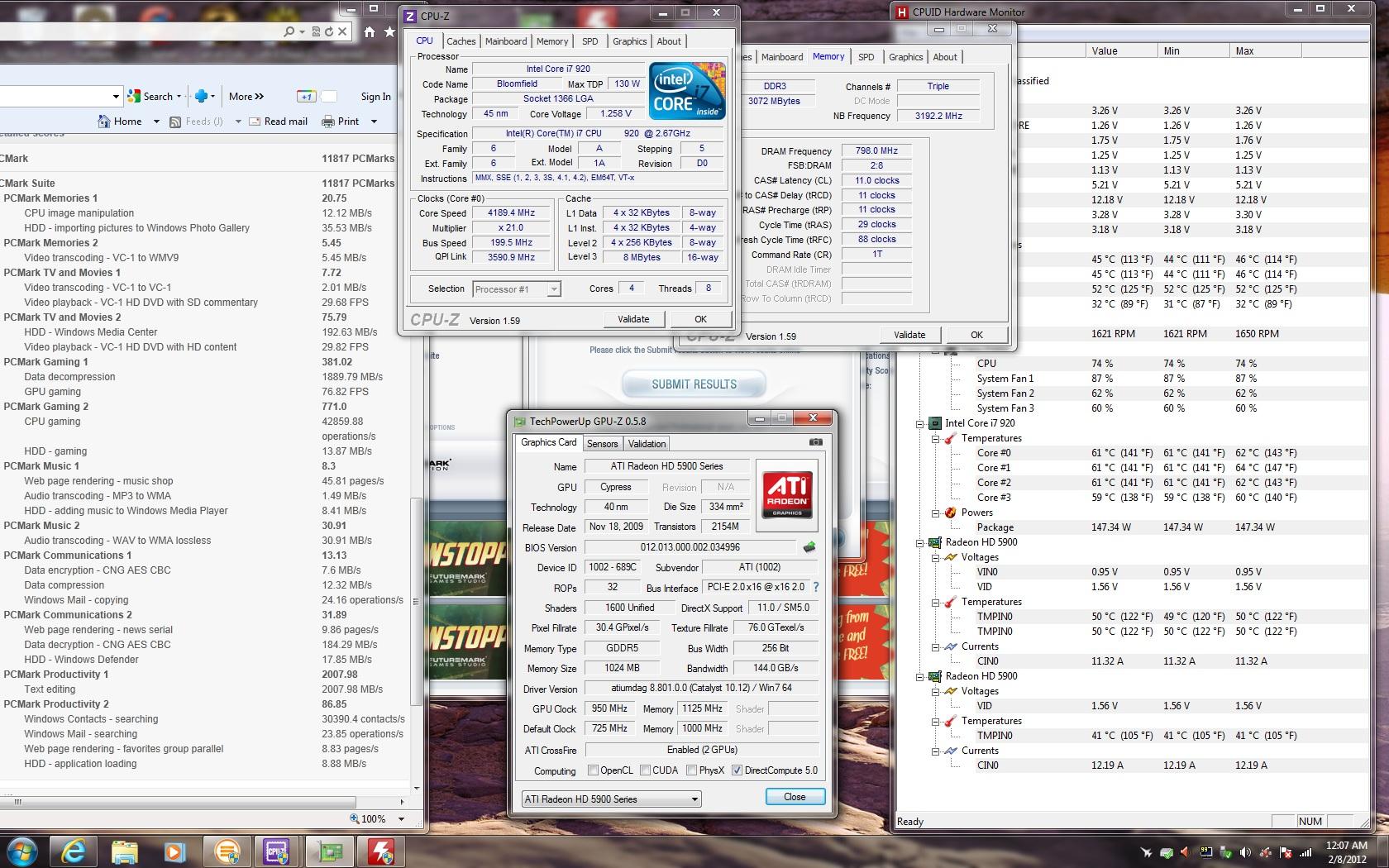This screenshot has height=868, width=1389.
Task: Click the address bar search magnifier icon
Action: click(289, 31)
